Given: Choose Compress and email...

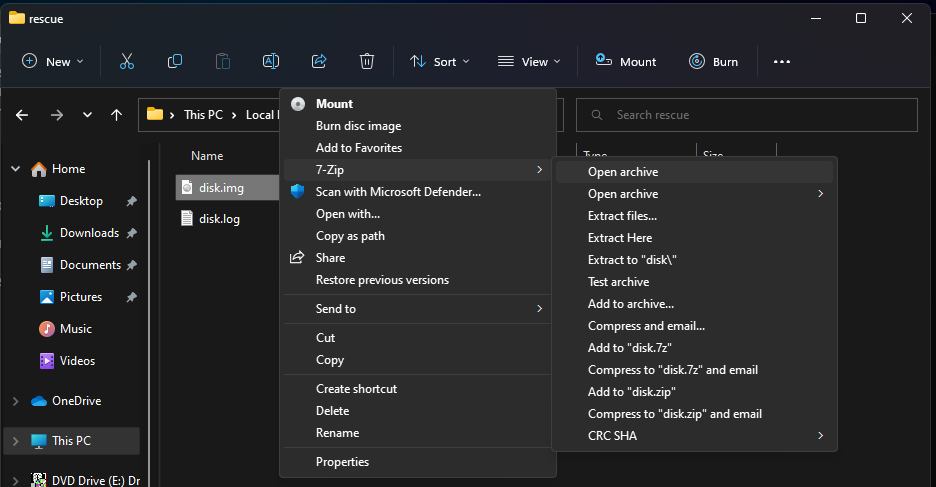Looking at the screenshot, I should click(x=694, y=326).
